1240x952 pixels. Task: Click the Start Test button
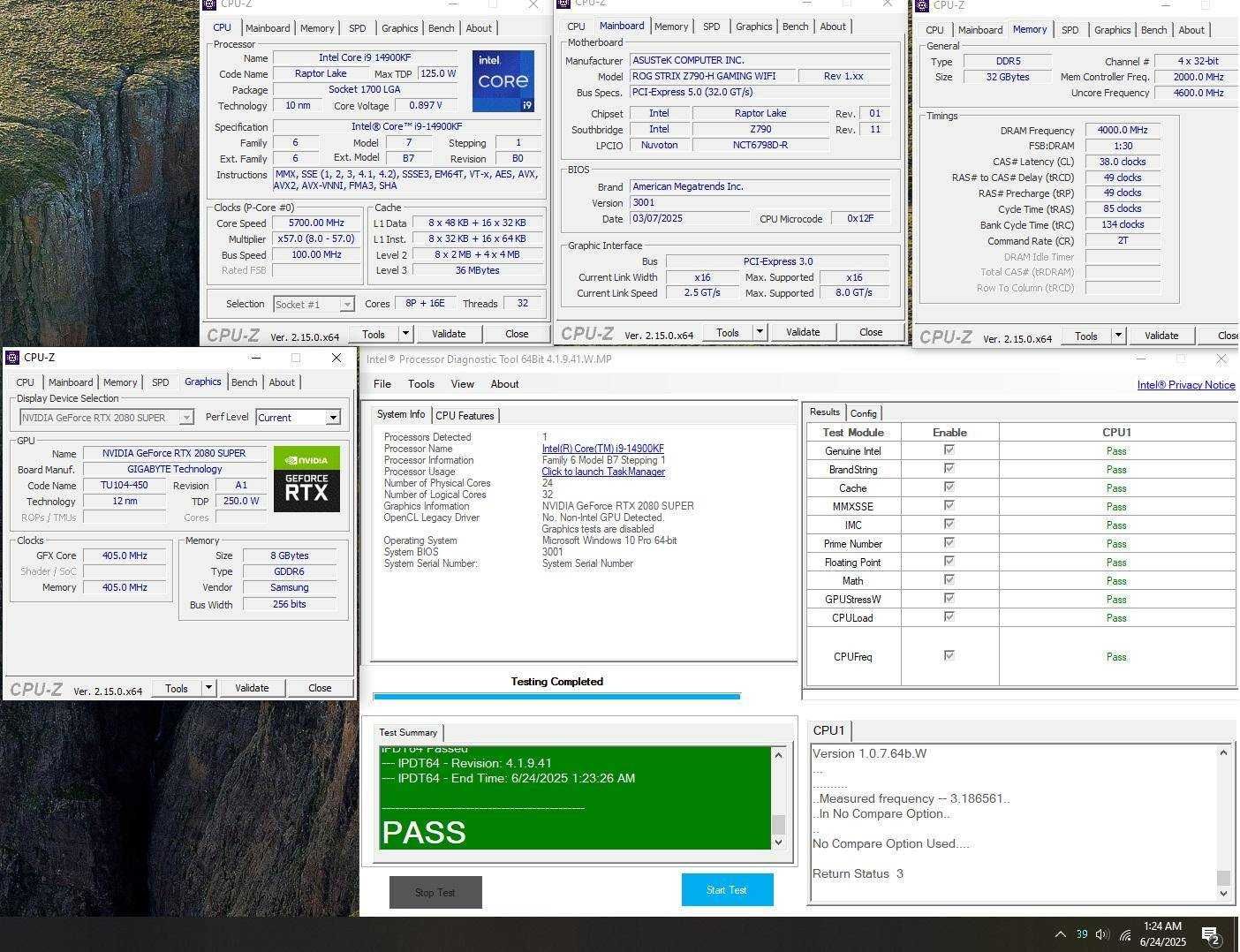pyautogui.click(x=728, y=890)
